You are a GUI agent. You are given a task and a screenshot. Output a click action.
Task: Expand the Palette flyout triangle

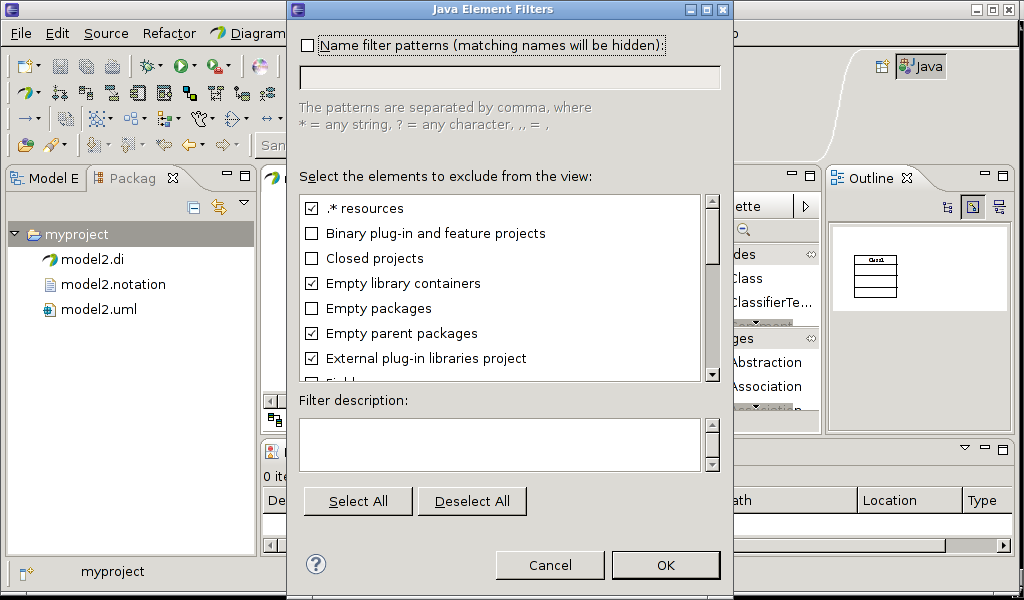pos(806,206)
